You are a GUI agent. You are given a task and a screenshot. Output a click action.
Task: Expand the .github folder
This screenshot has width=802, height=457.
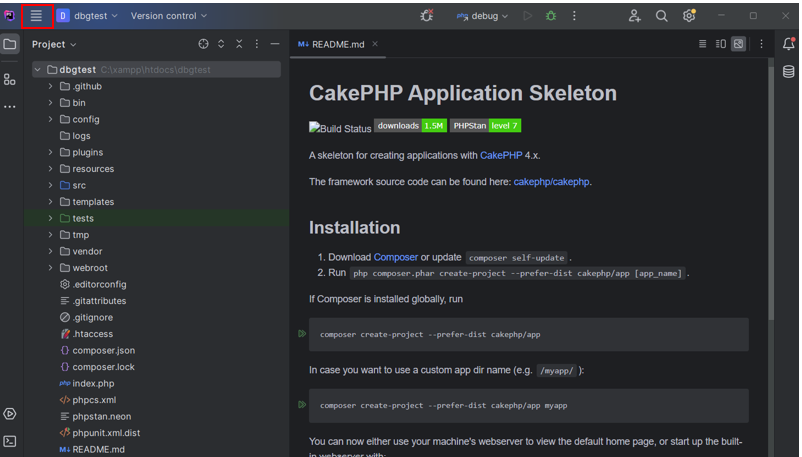point(50,86)
